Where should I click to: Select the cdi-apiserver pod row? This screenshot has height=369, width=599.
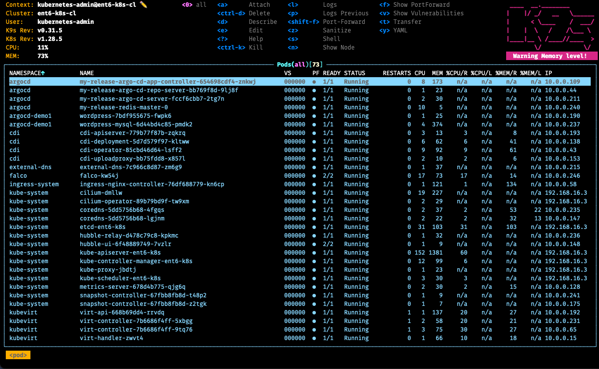tap(300, 133)
